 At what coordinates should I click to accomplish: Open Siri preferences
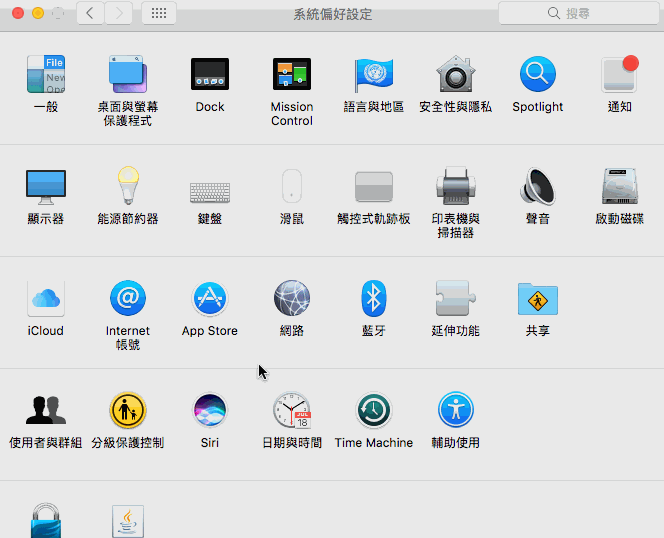(x=210, y=410)
